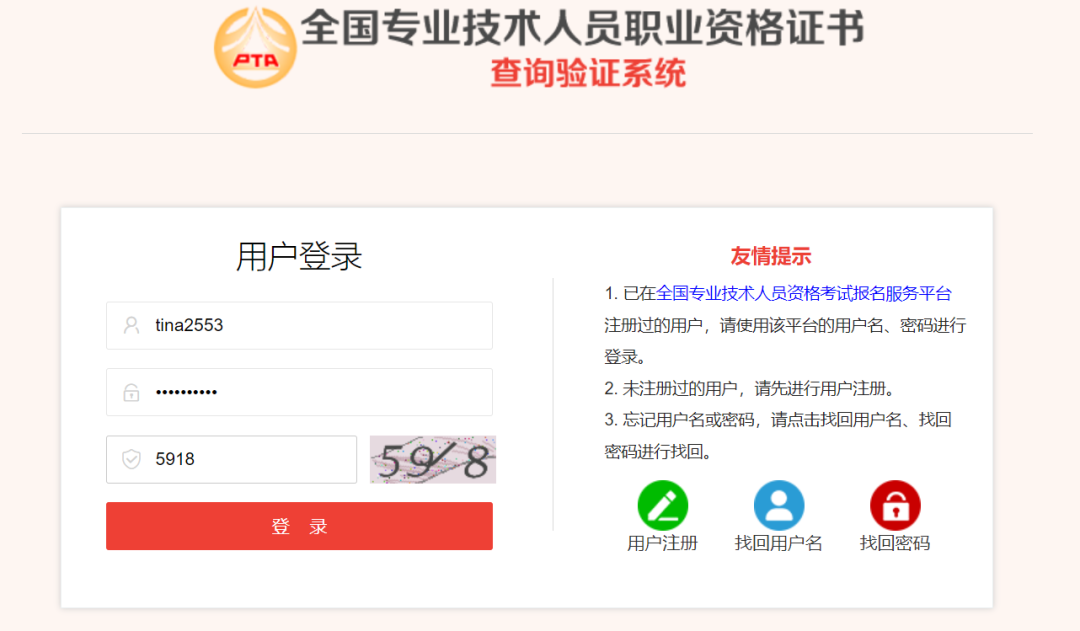
Task: Click the lock icon in password field
Action: 132,392
